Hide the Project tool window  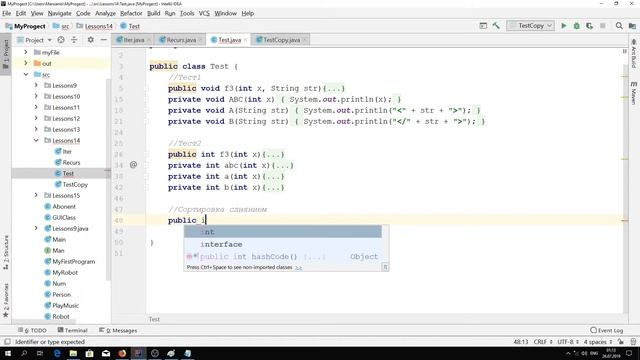click(104, 40)
